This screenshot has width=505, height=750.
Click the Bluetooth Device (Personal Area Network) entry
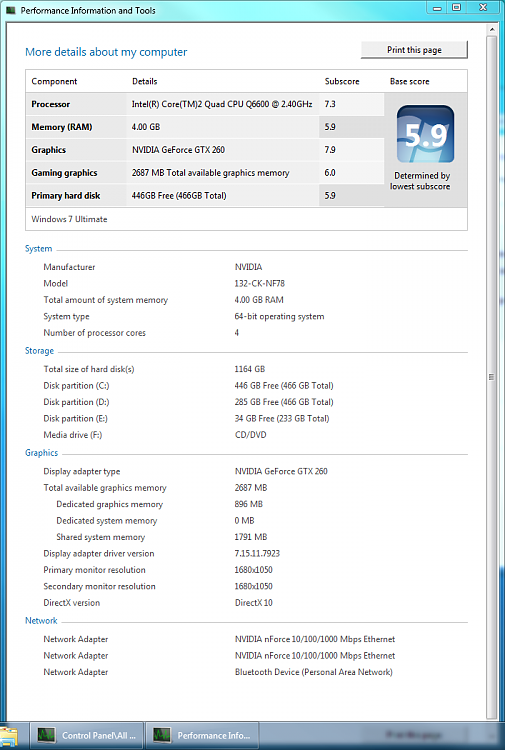[314, 672]
